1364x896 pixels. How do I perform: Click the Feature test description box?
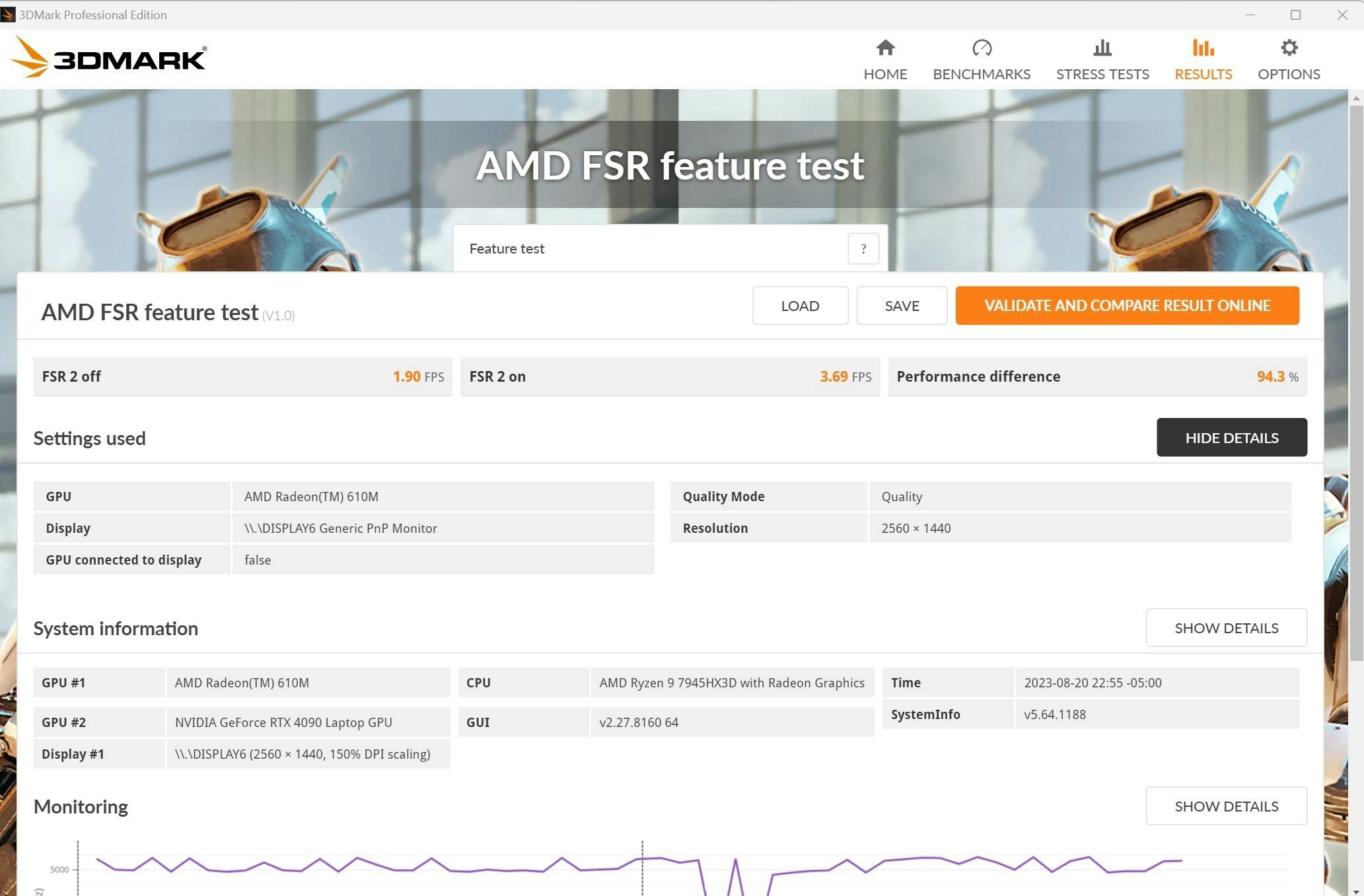tap(670, 249)
